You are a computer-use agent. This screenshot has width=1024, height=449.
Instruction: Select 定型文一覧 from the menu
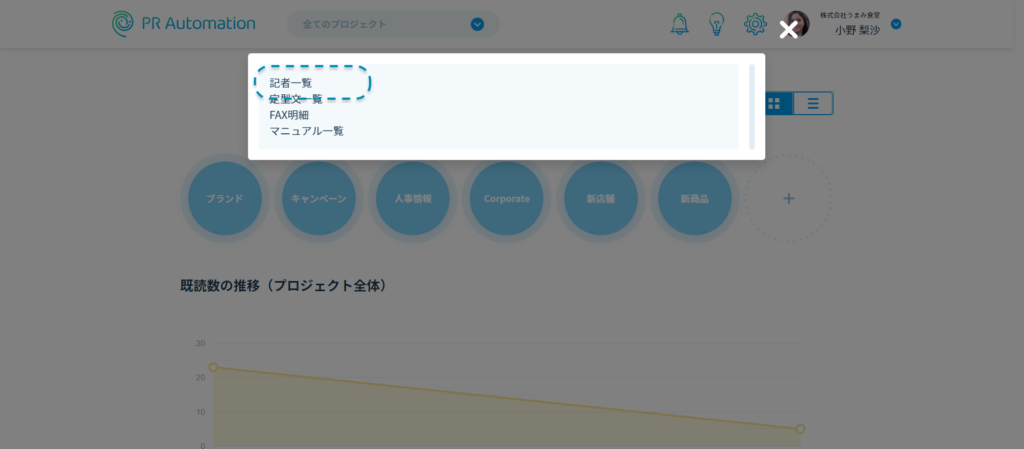click(296, 99)
